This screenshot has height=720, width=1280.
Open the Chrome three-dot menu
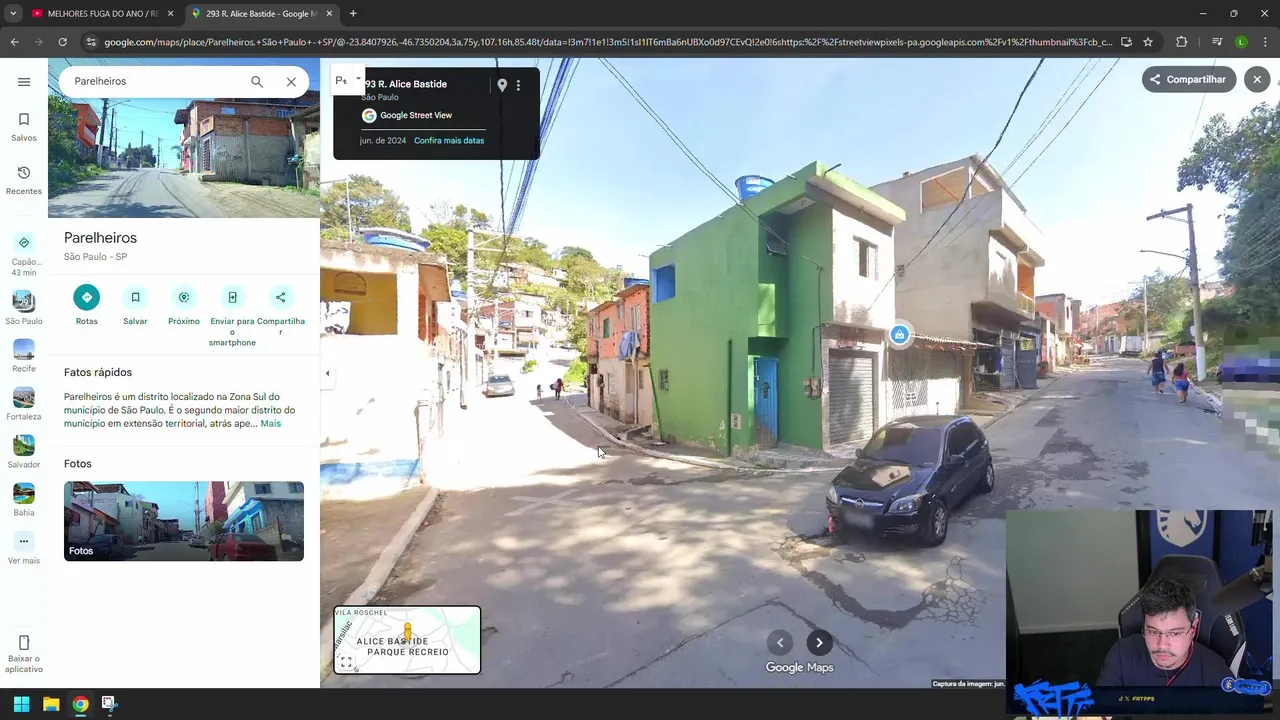[x=1266, y=42]
